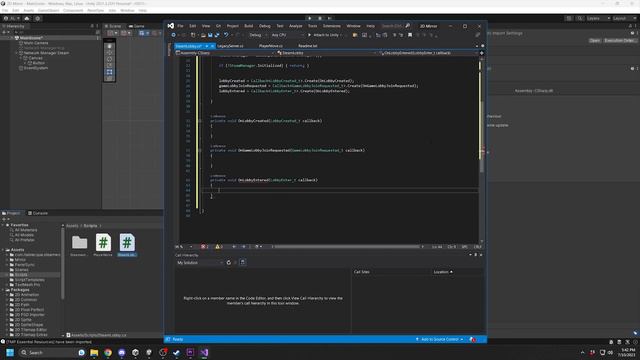Image resolution: width=640 pixels, height=360 pixels.
Task: Click Add to Source Control in status bar
Action: coord(439,339)
